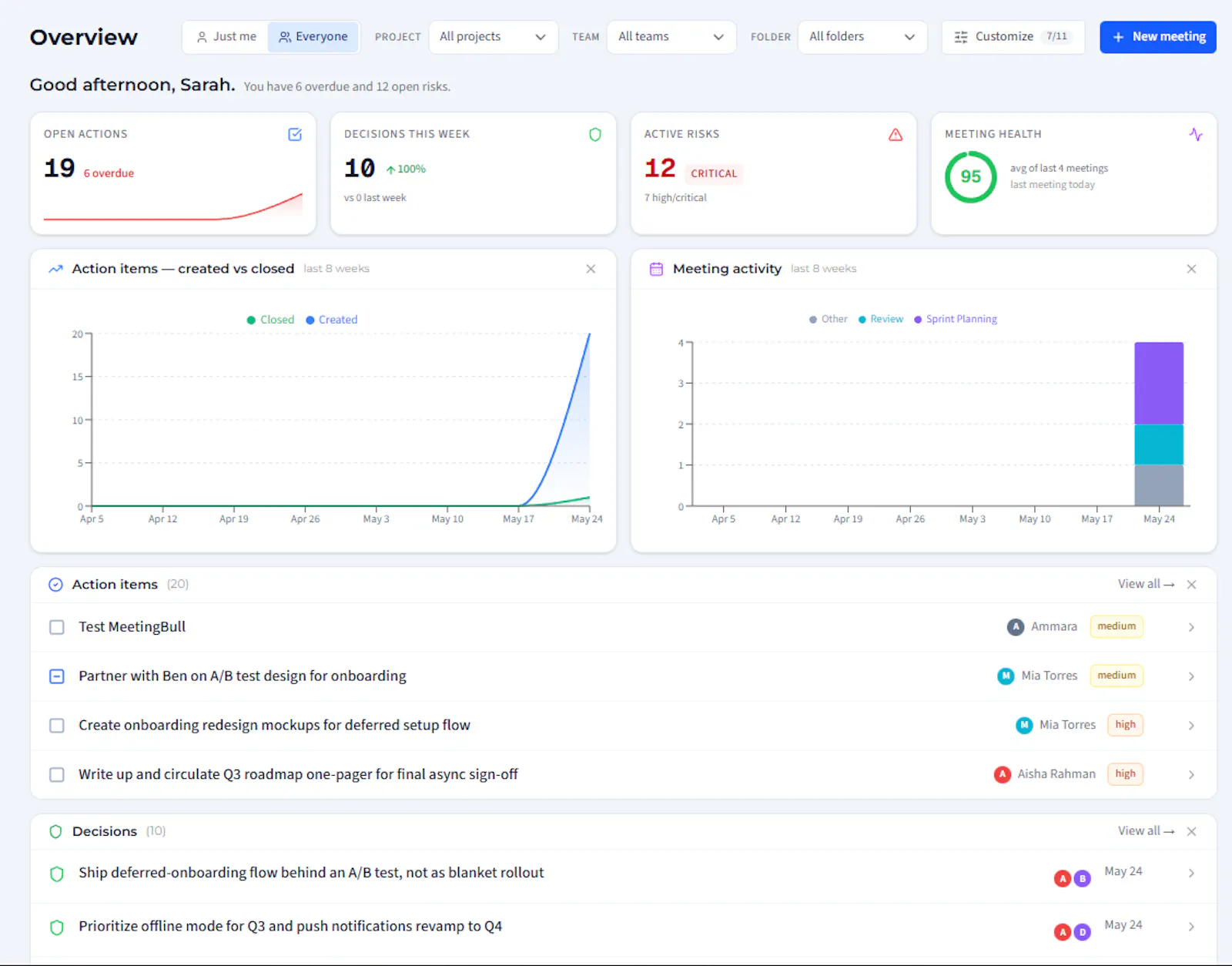
Task: Start a New meeting
Action: (x=1158, y=37)
